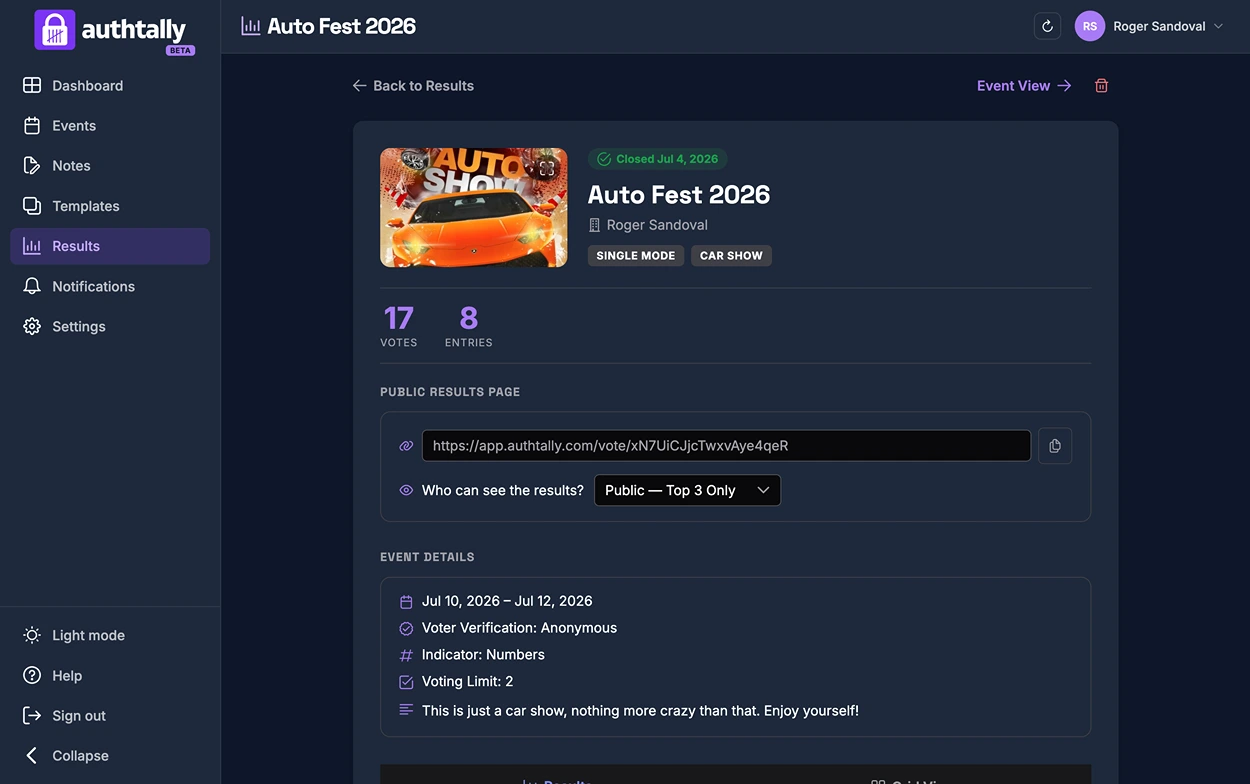Collapse the sidebar
Image resolution: width=1250 pixels, height=784 pixels.
[x=110, y=755]
